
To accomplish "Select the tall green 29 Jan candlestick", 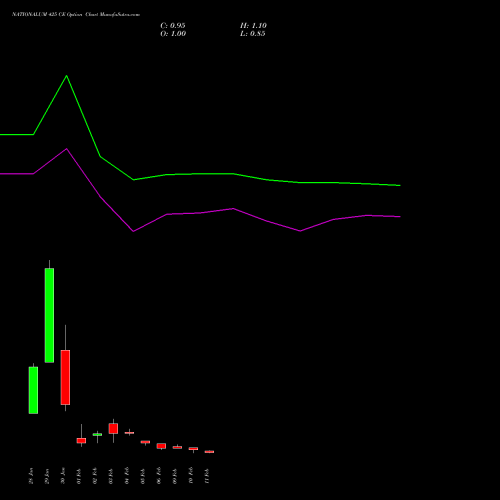I will 49,315.
